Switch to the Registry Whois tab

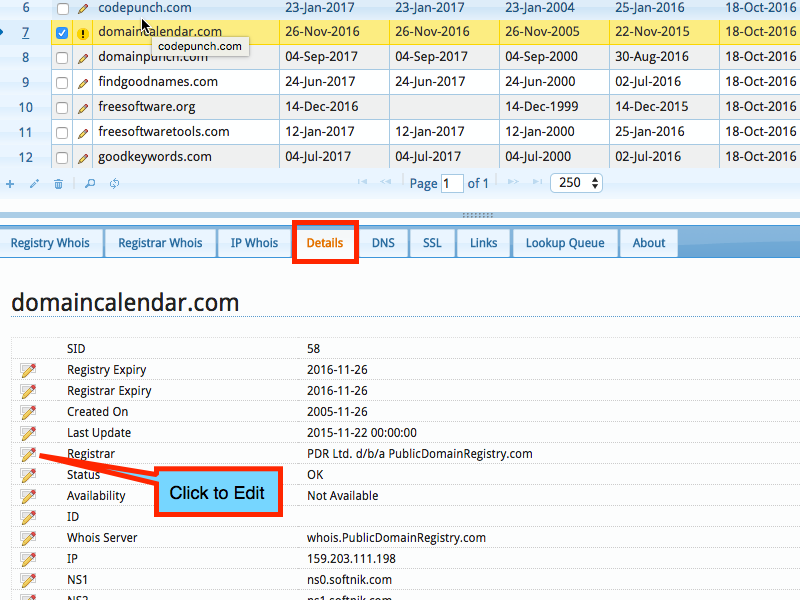[51, 243]
